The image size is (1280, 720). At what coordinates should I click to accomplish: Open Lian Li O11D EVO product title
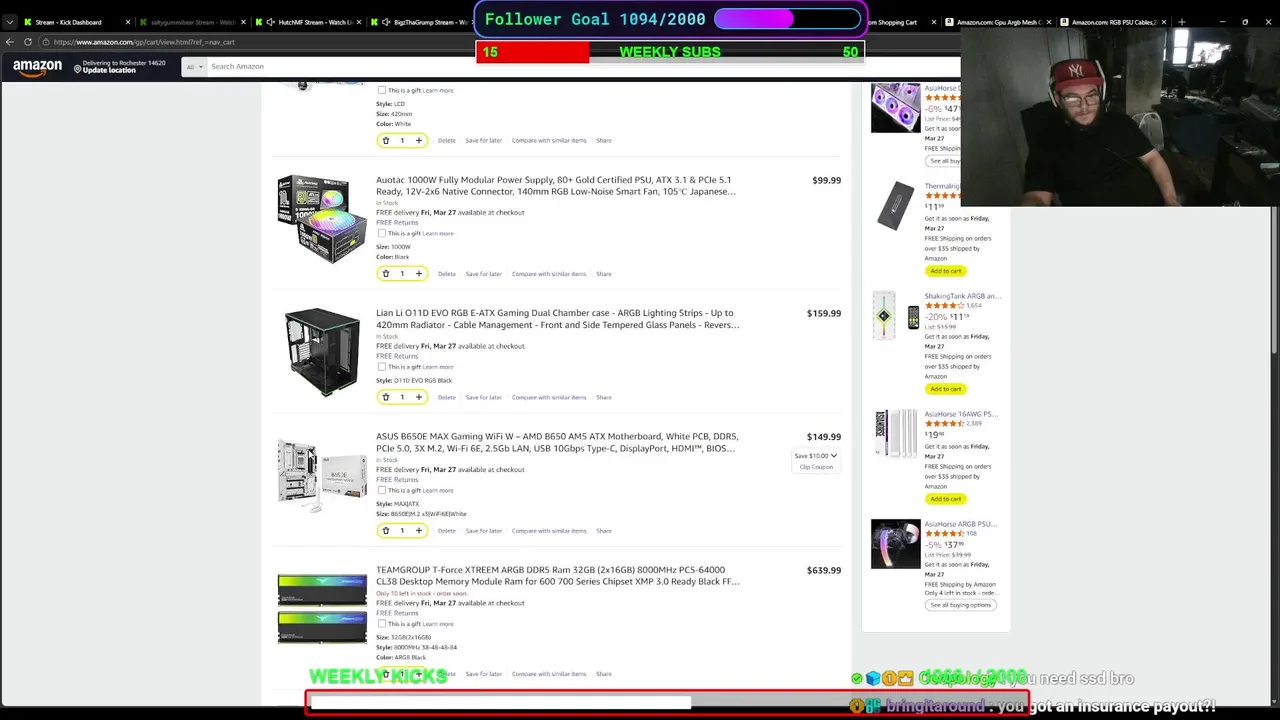coord(558,319)
